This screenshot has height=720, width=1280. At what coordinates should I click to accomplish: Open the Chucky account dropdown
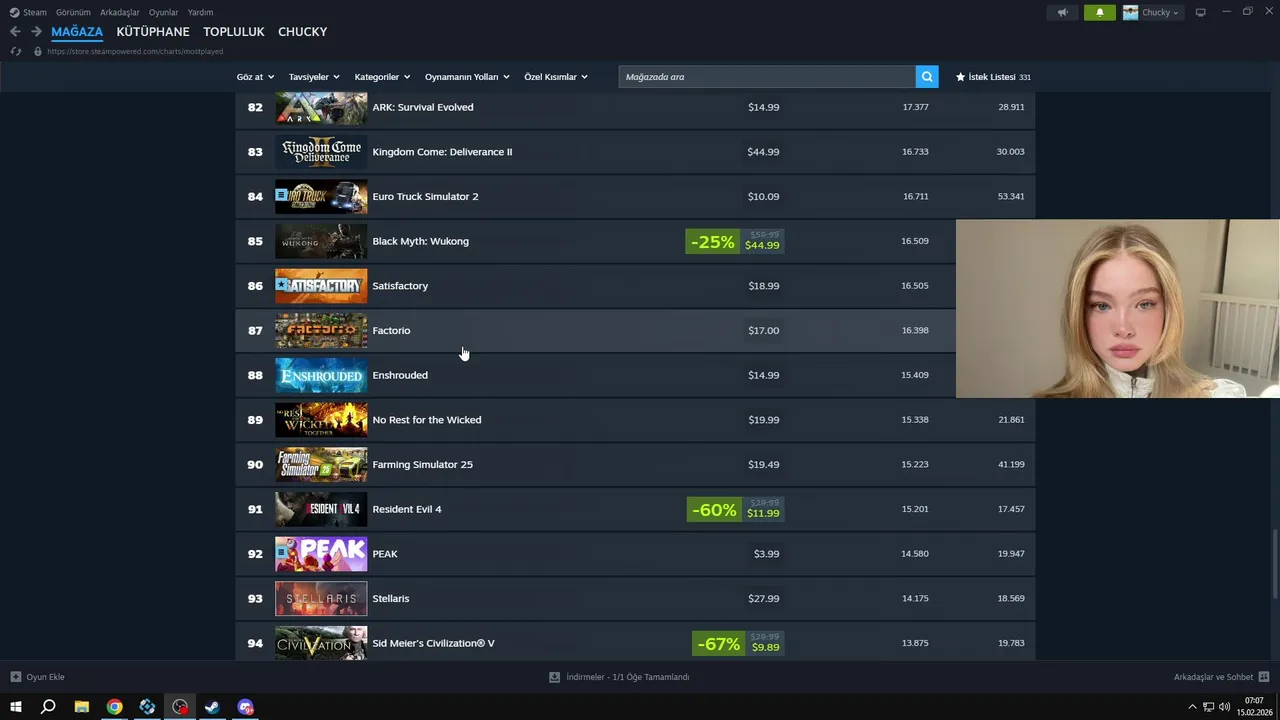point(1152,13)
